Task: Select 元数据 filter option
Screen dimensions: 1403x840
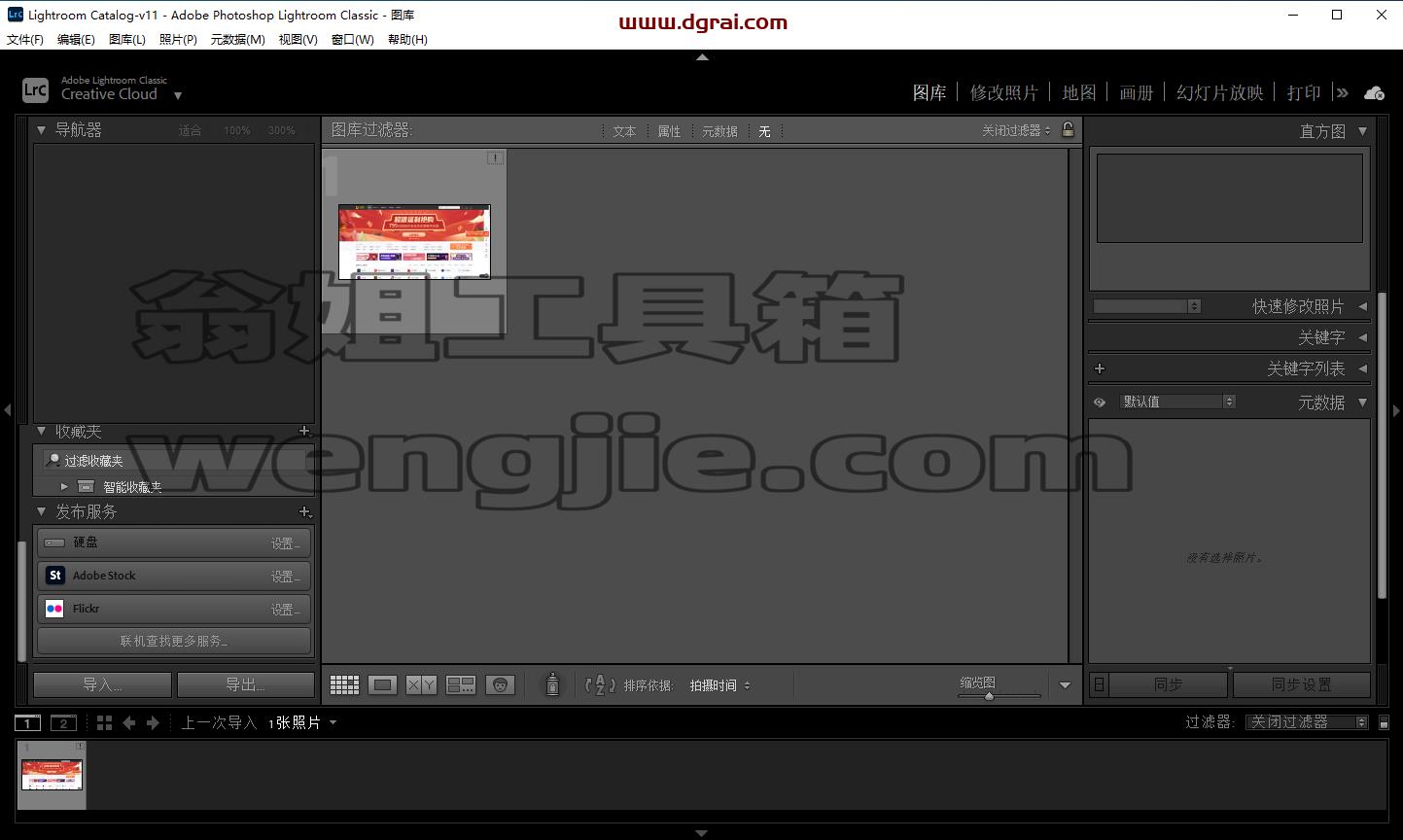Action: pos(719,131)
